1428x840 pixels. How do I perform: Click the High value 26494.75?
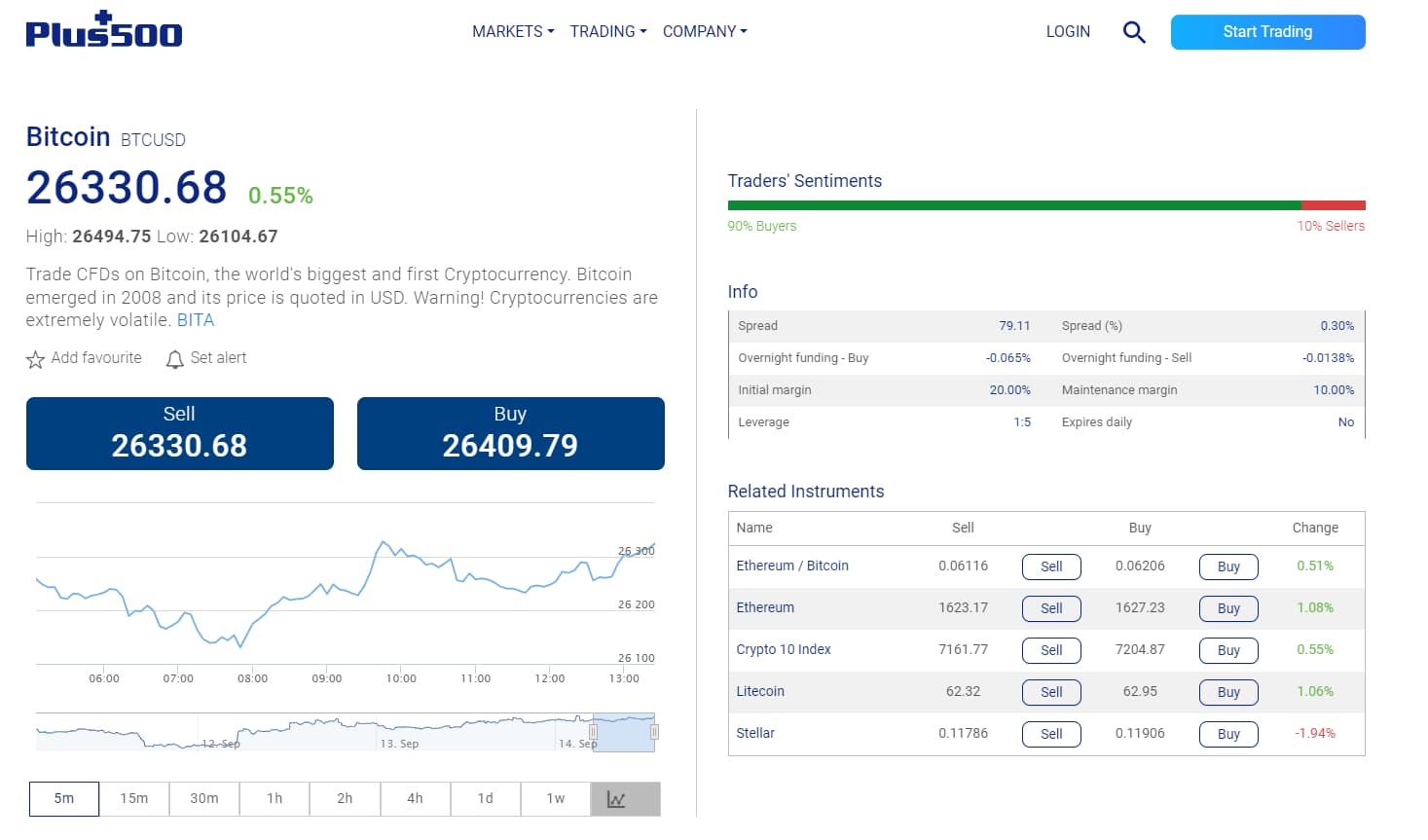(112, 237)
